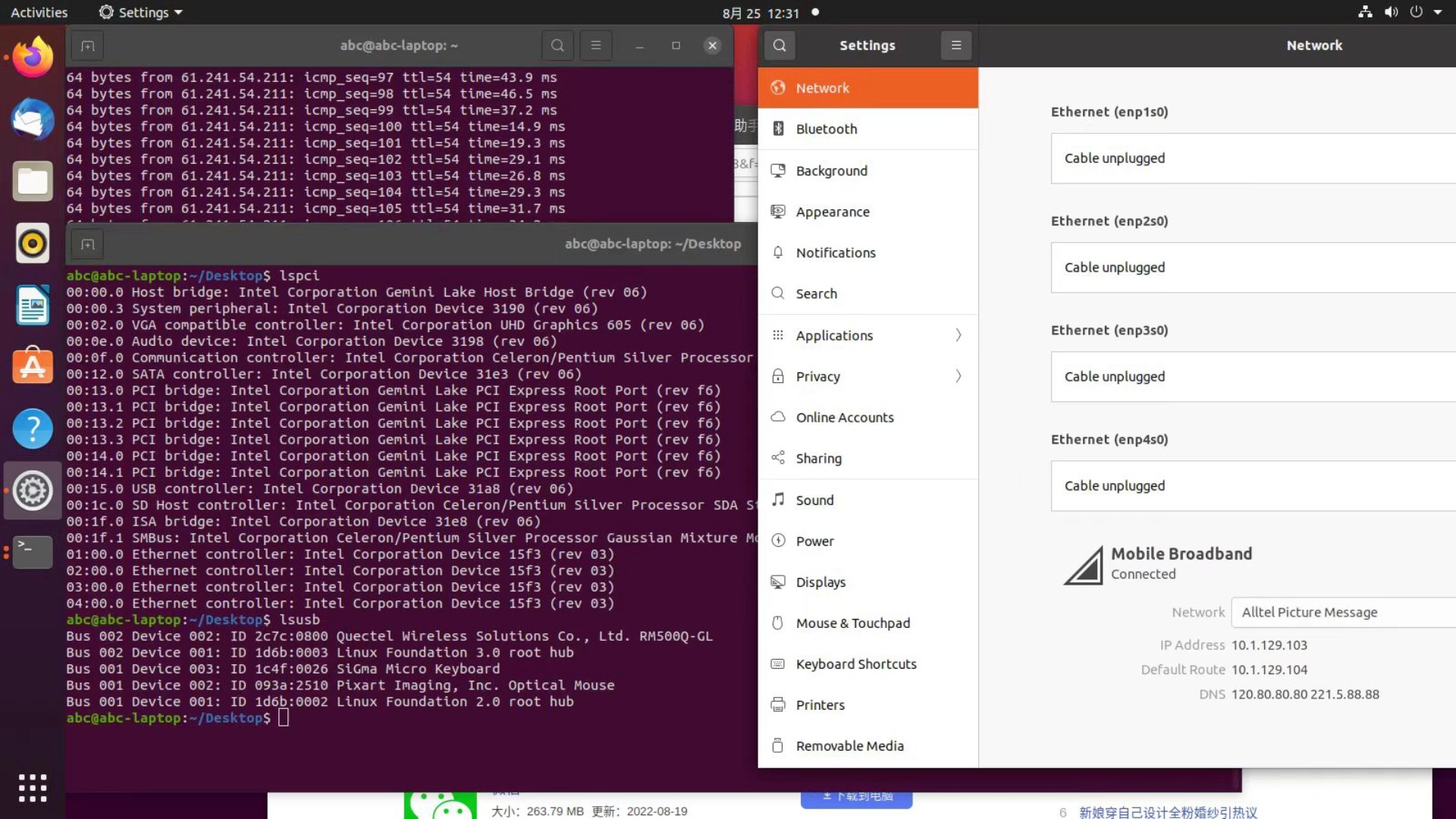1456x819 pixels.
Task: Open Displays settings
Action: click(868, 582)
